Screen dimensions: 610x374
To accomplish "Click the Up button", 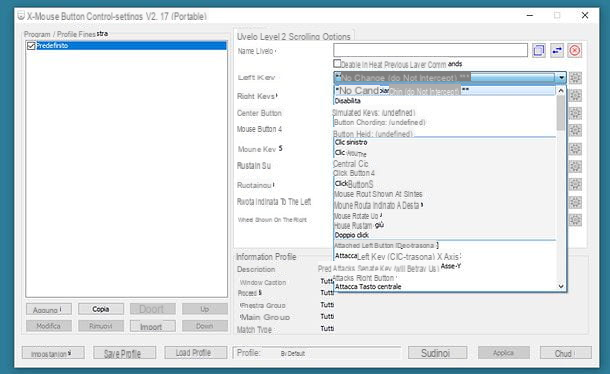I will tap(205, 309).
